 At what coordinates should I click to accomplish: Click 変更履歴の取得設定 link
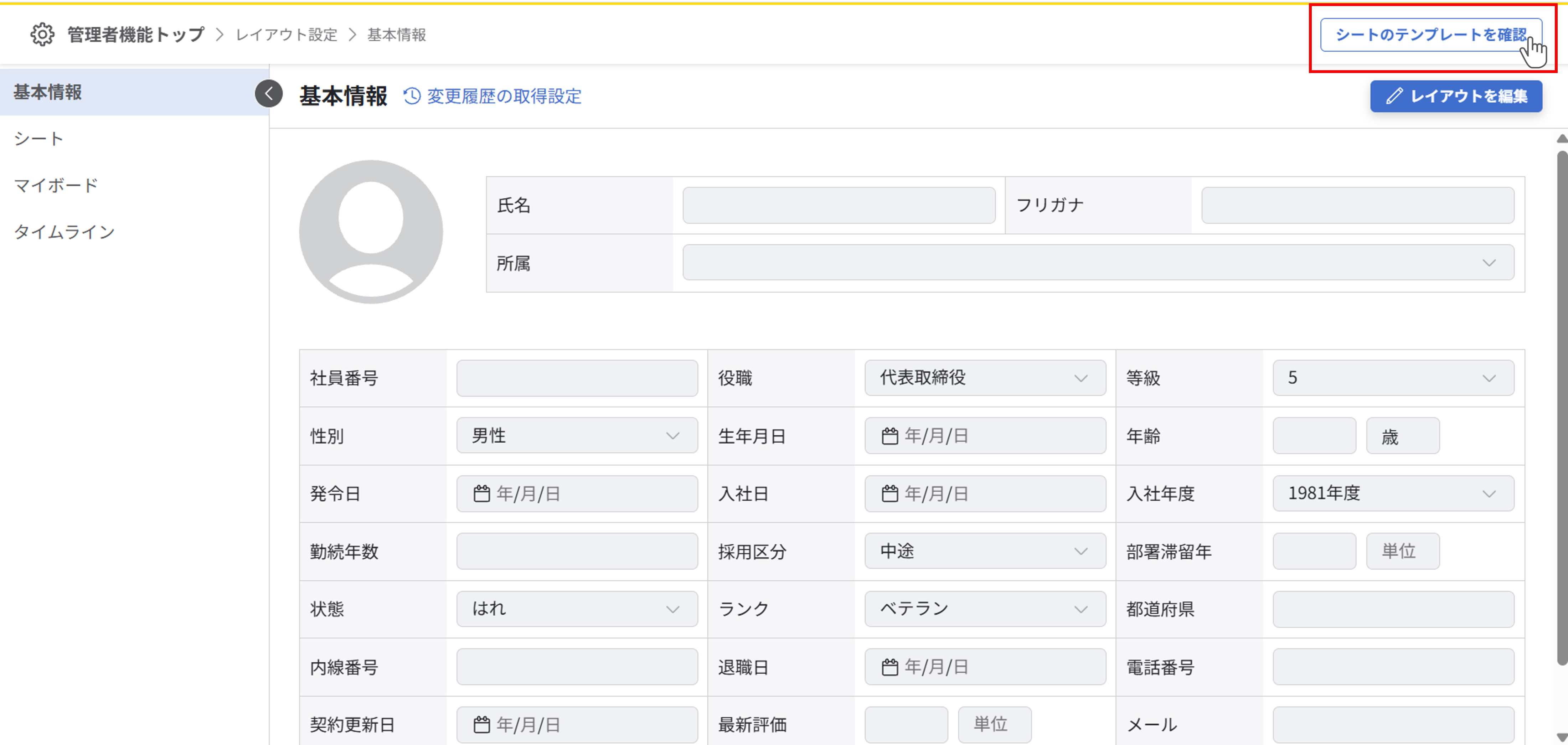pyautogui.click(x=492, y=96)
